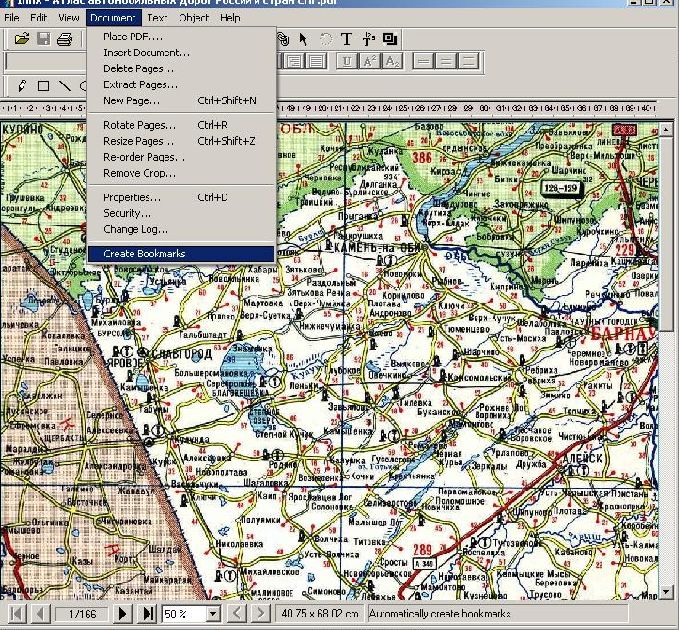Image resolution: width=679 pixels, height=630 pixels.
Task: Click the page size 40.75 x 68.02 cm
Action: tap(319, 614)
